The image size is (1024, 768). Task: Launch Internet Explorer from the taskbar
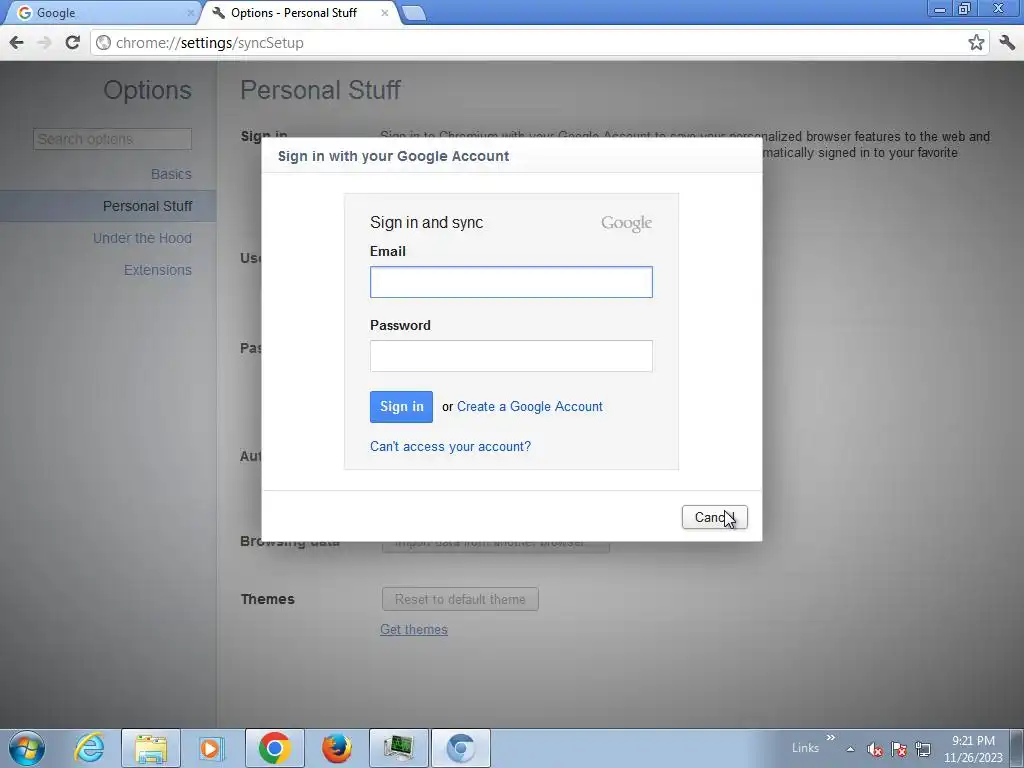[89, 748]
